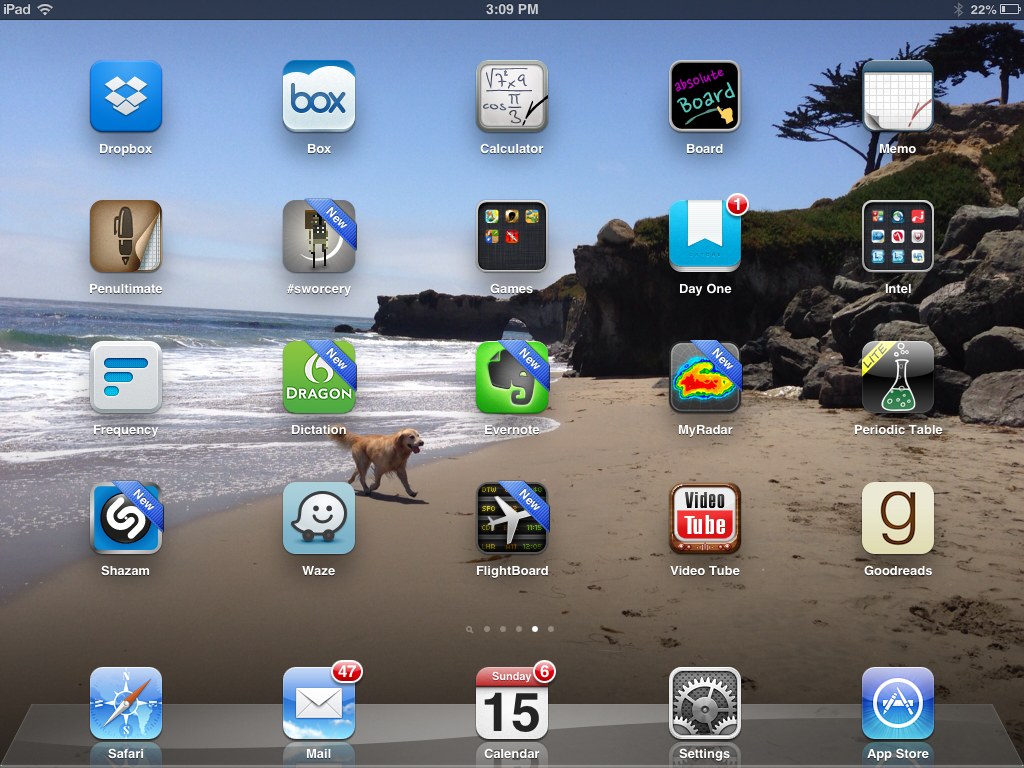
Task: Launch Dragon Dictation app
Action: point(318,378)
